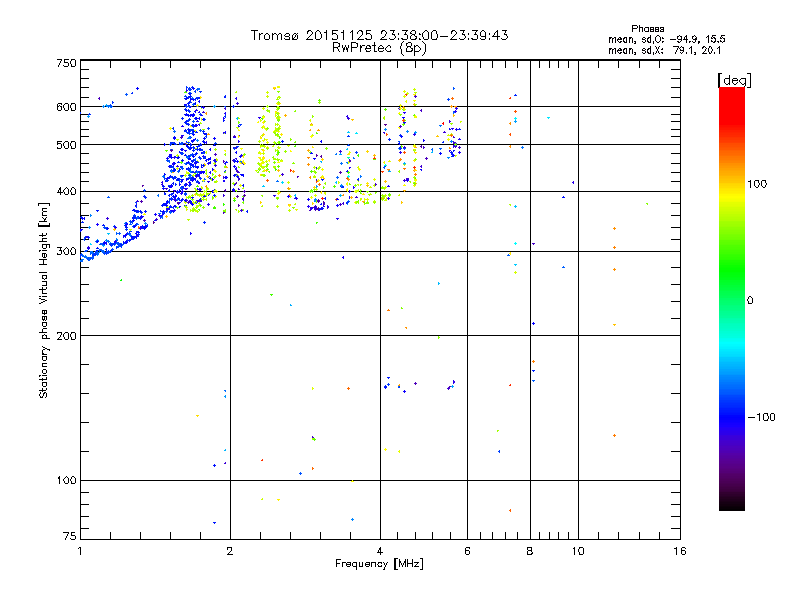Screen dimensions: 800x600
Task: Select the 'mean, sd,O: -94.9, 15.5' line
Action: pos(666,39)
